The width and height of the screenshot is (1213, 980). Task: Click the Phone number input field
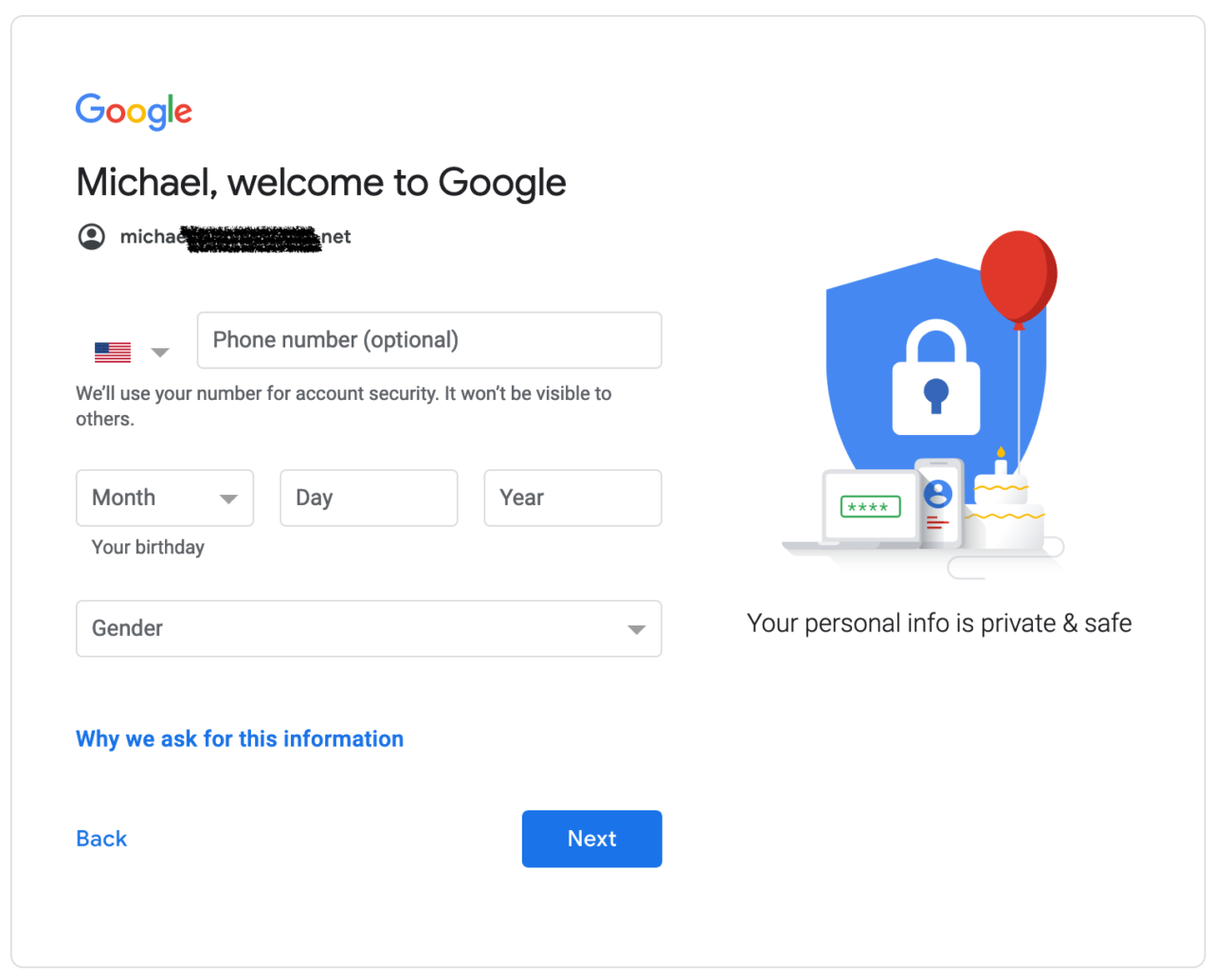429,339
